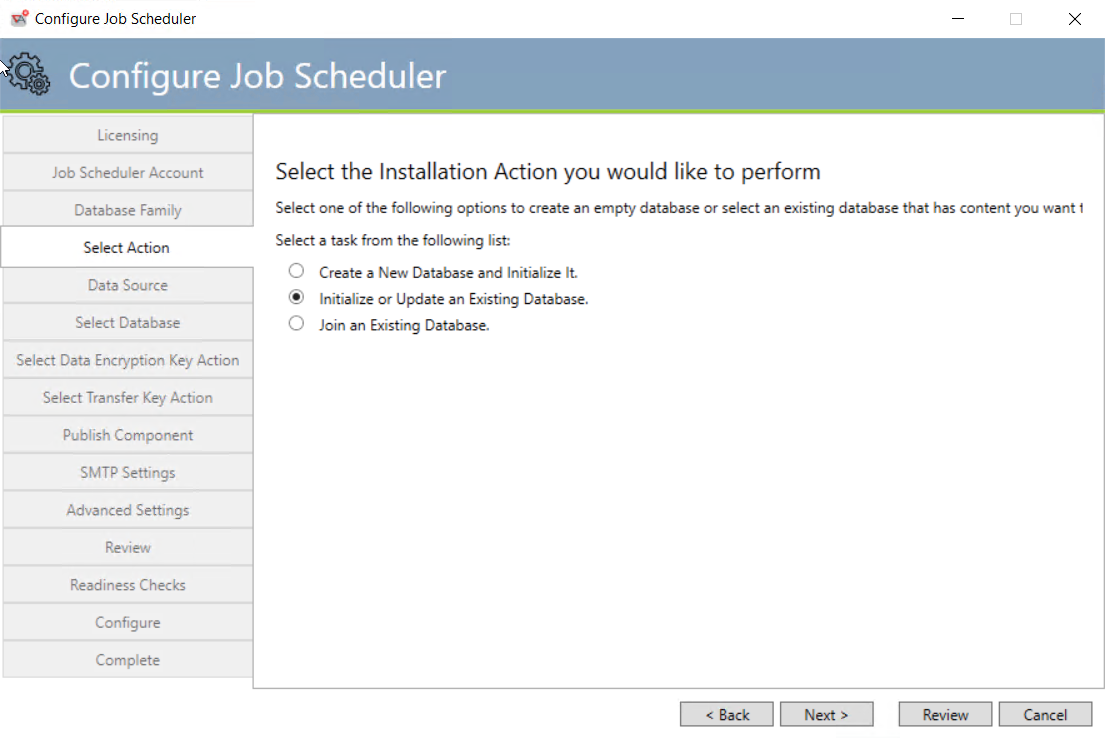Switch to the Data Source step
Viewport: 1105px width, 739px height.
pos(127,284)
